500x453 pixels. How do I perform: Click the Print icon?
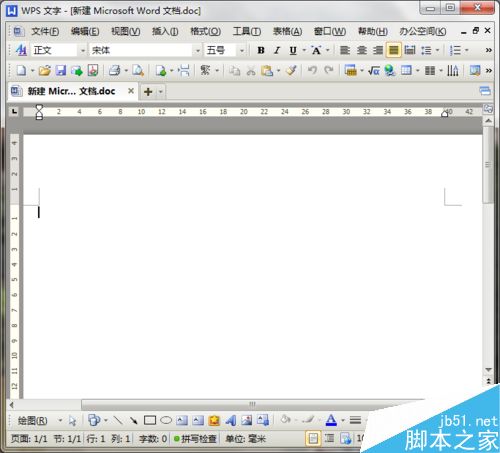115,70
